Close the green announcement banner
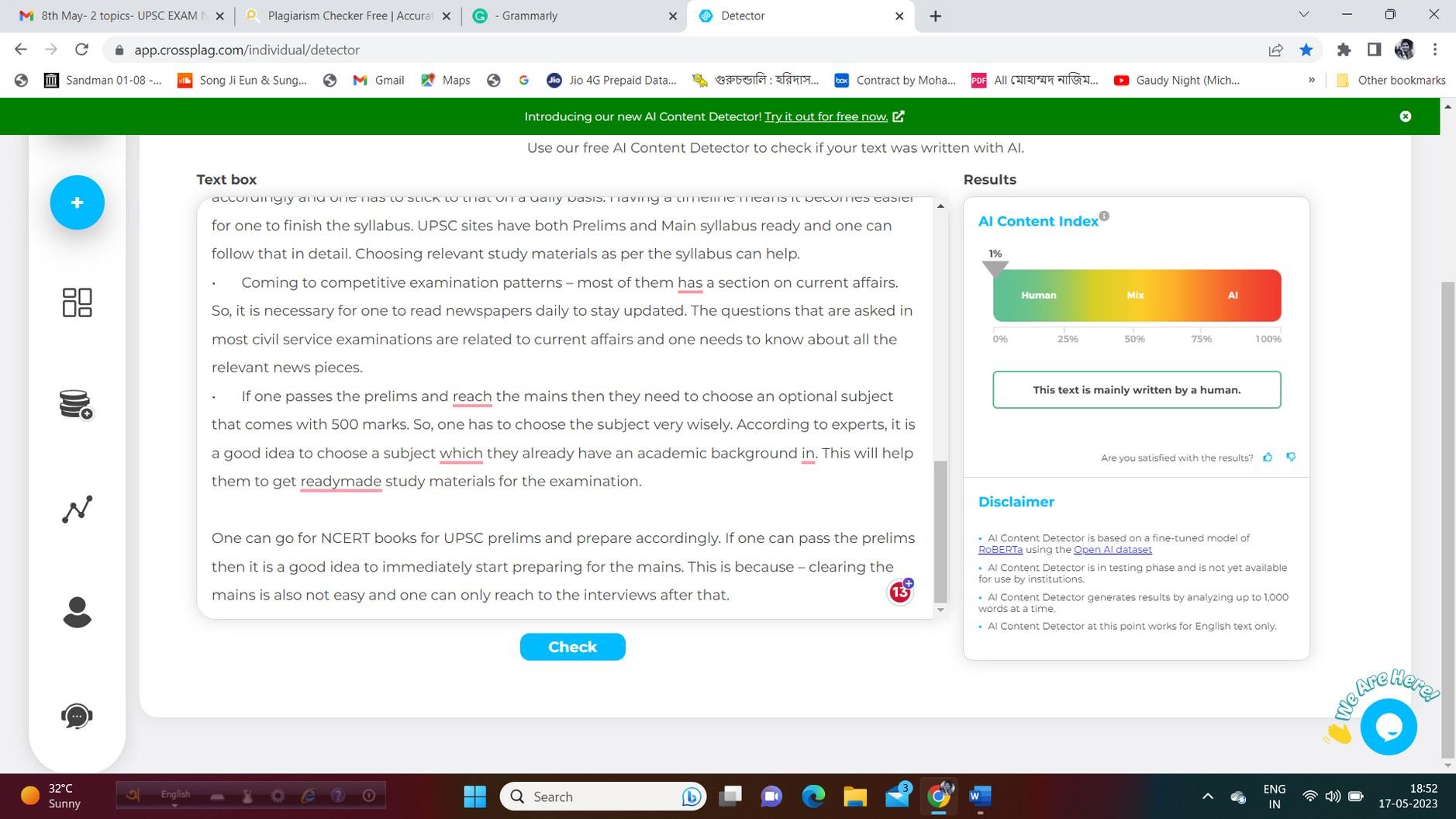The image size is (1456, 819). 1406,116
